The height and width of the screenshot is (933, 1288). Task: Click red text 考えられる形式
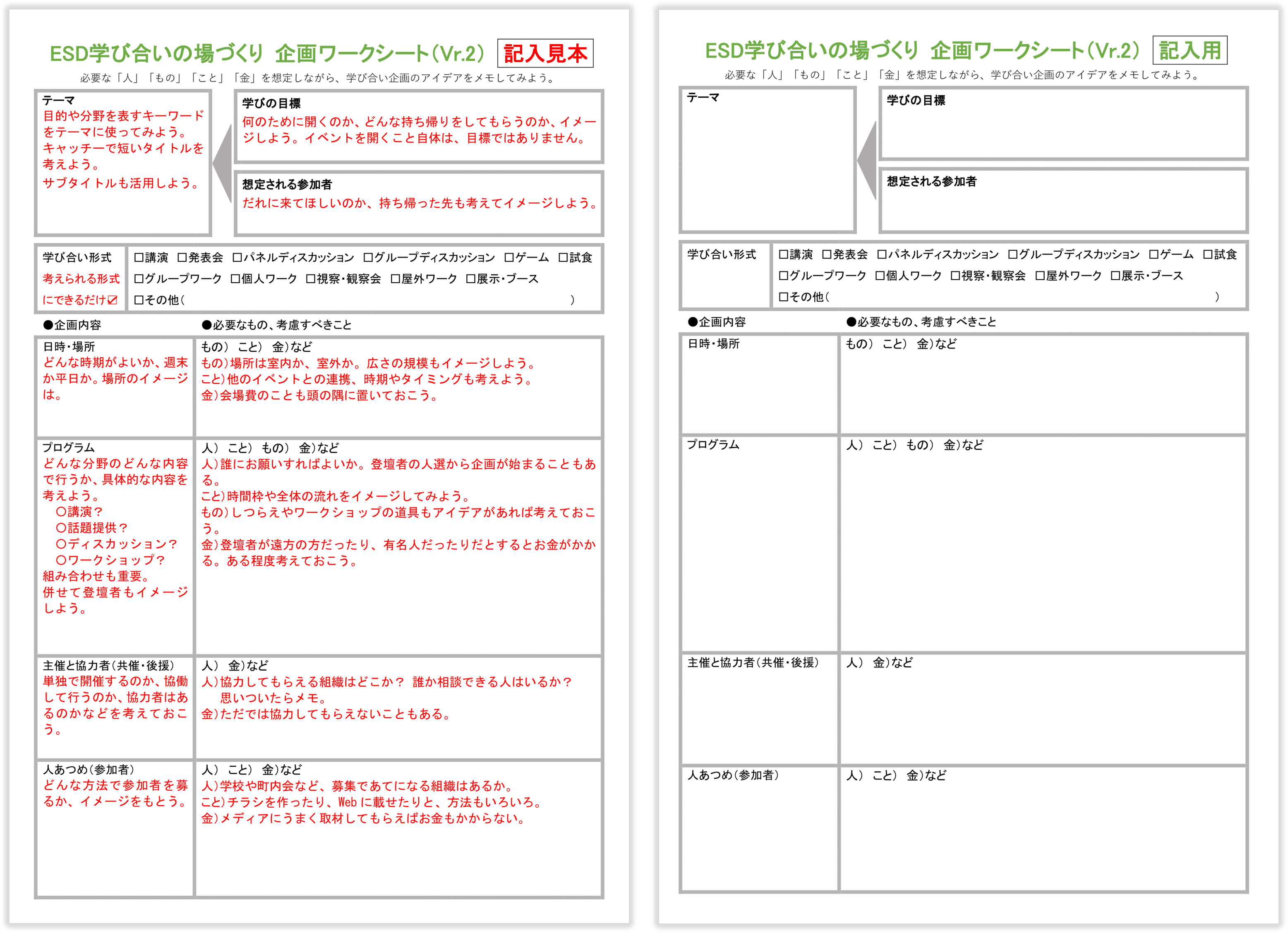[x=81, y=278]
